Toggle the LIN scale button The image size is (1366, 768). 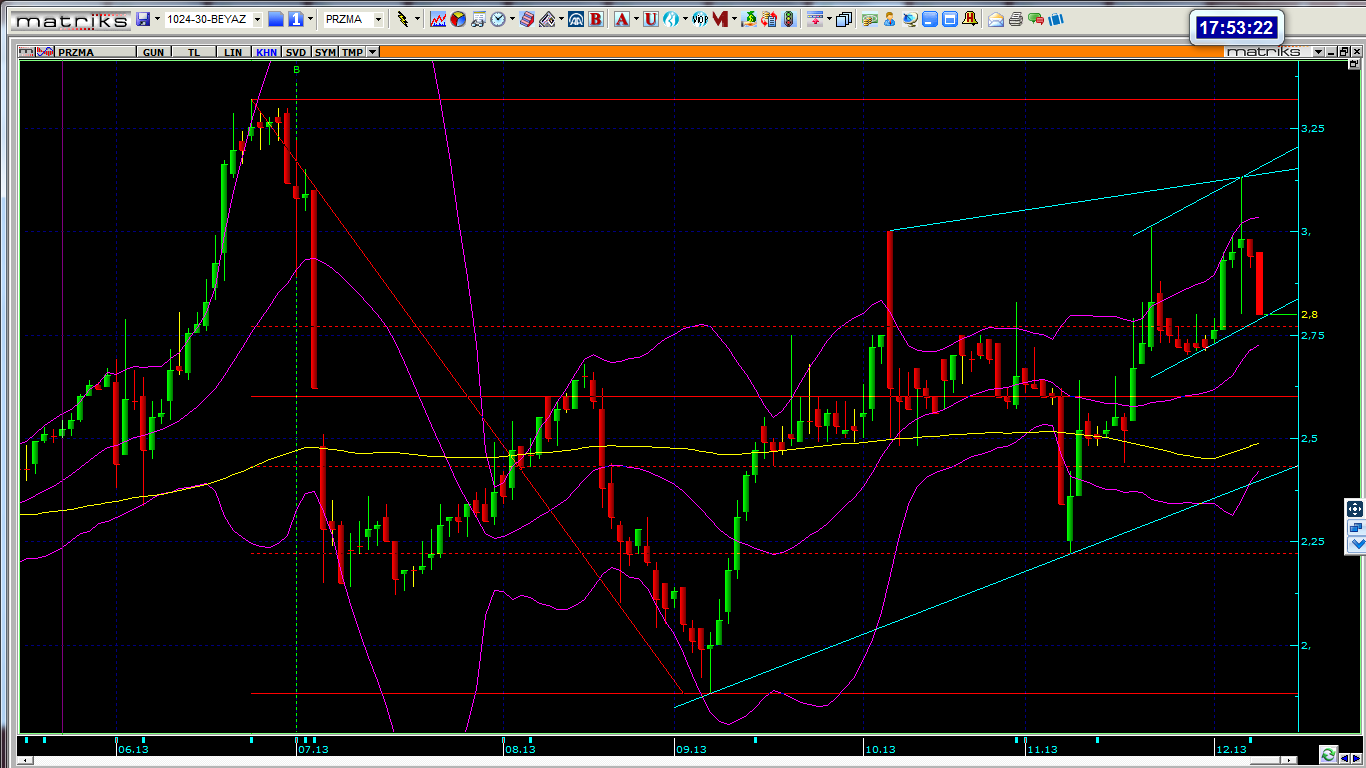coord(233,52)
